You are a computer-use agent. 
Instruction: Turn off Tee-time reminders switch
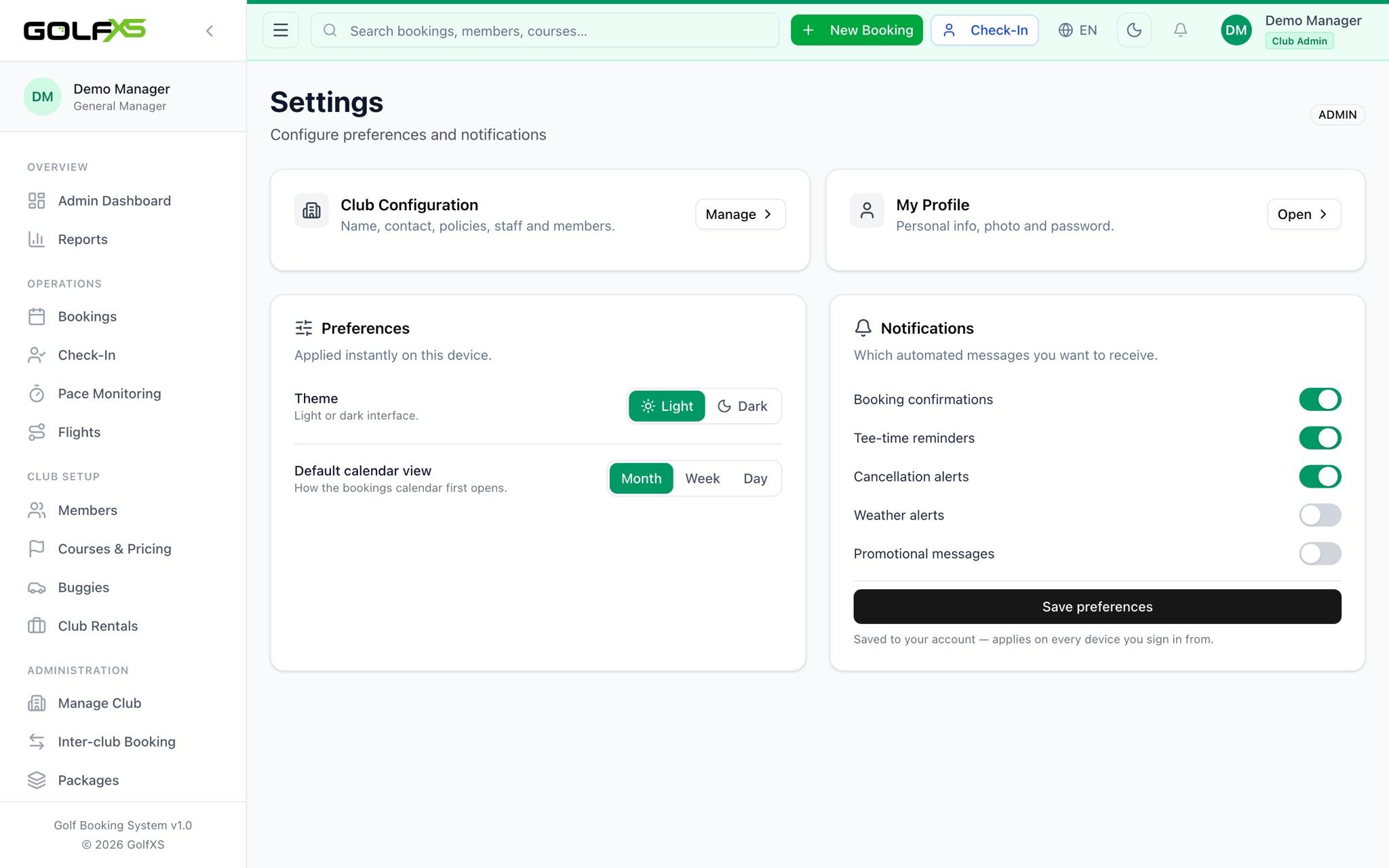1320,438
